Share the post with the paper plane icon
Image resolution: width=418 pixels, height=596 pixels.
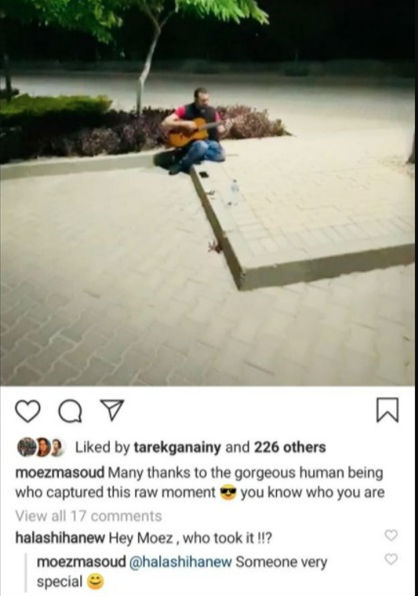[x=111, y=410]
